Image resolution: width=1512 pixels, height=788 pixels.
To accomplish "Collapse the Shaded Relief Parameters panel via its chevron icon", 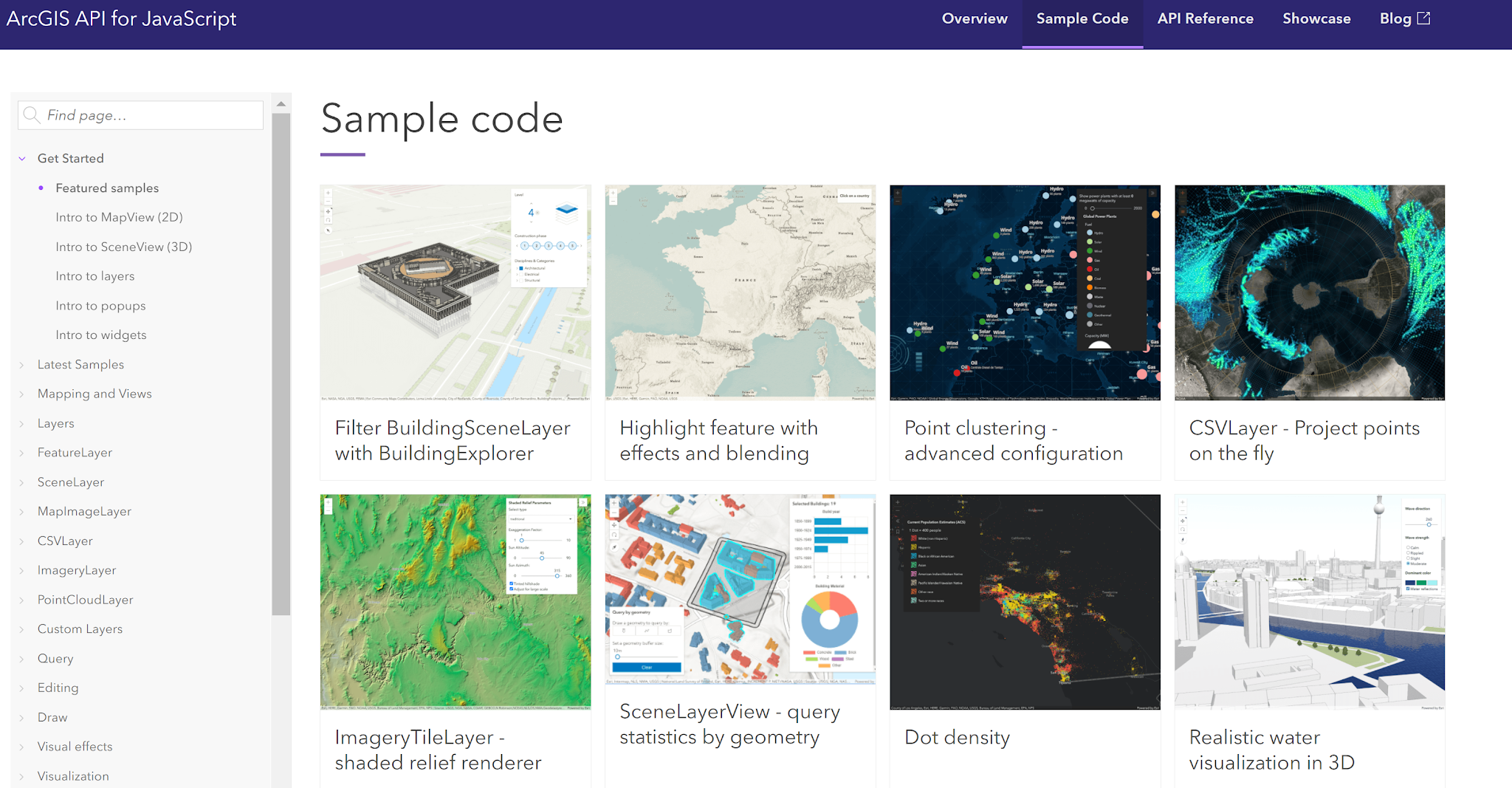I will tap(583, 501).
